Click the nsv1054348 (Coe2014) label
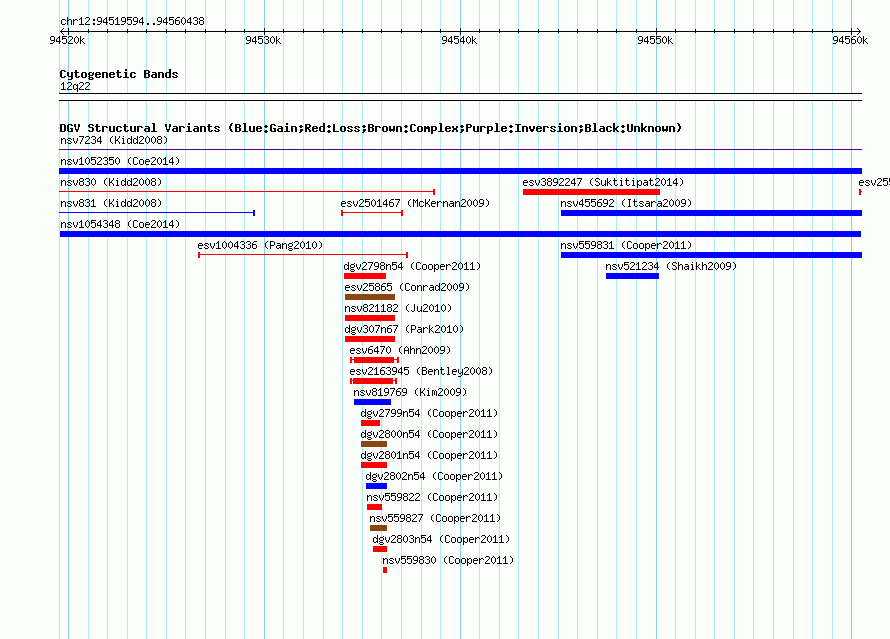The image size is (890, 639). tap(120, 224)
